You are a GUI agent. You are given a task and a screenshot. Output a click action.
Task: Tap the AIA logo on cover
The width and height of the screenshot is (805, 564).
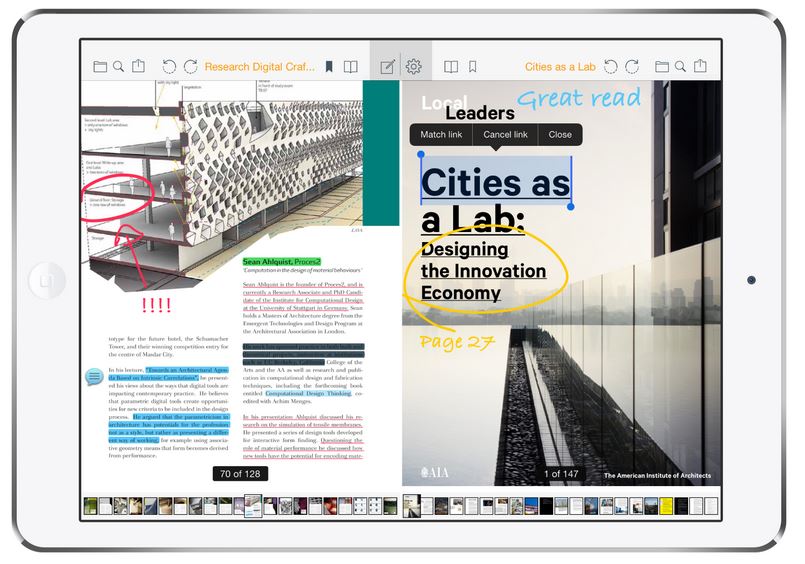click(x=434, y=473)
